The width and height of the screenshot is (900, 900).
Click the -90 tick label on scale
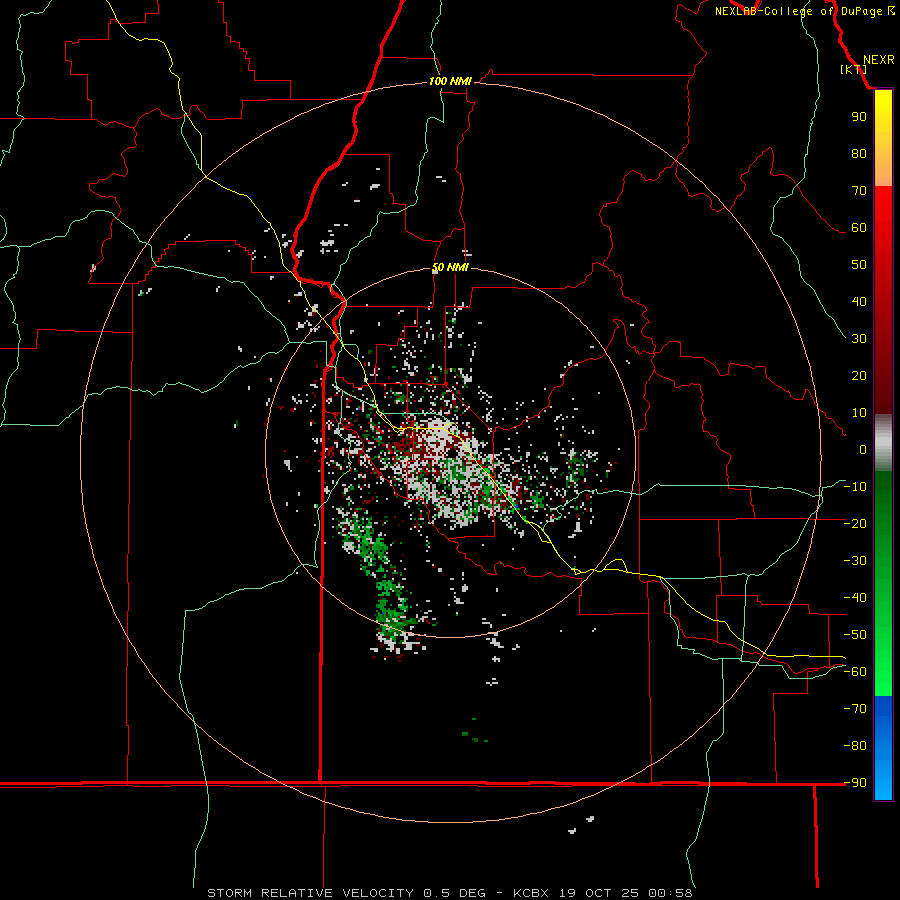[855, 783]
